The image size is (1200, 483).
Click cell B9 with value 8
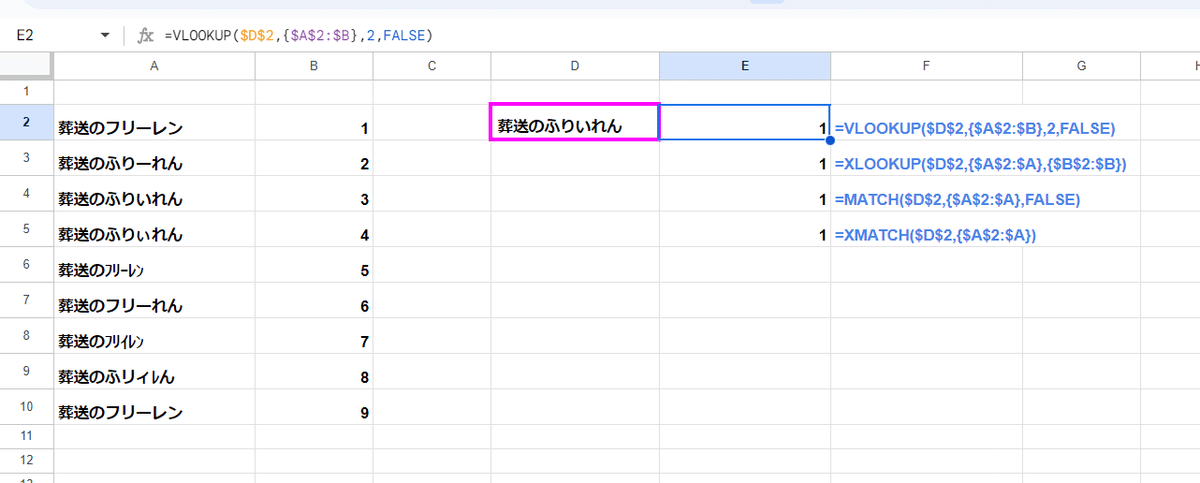tap(314, 372)
